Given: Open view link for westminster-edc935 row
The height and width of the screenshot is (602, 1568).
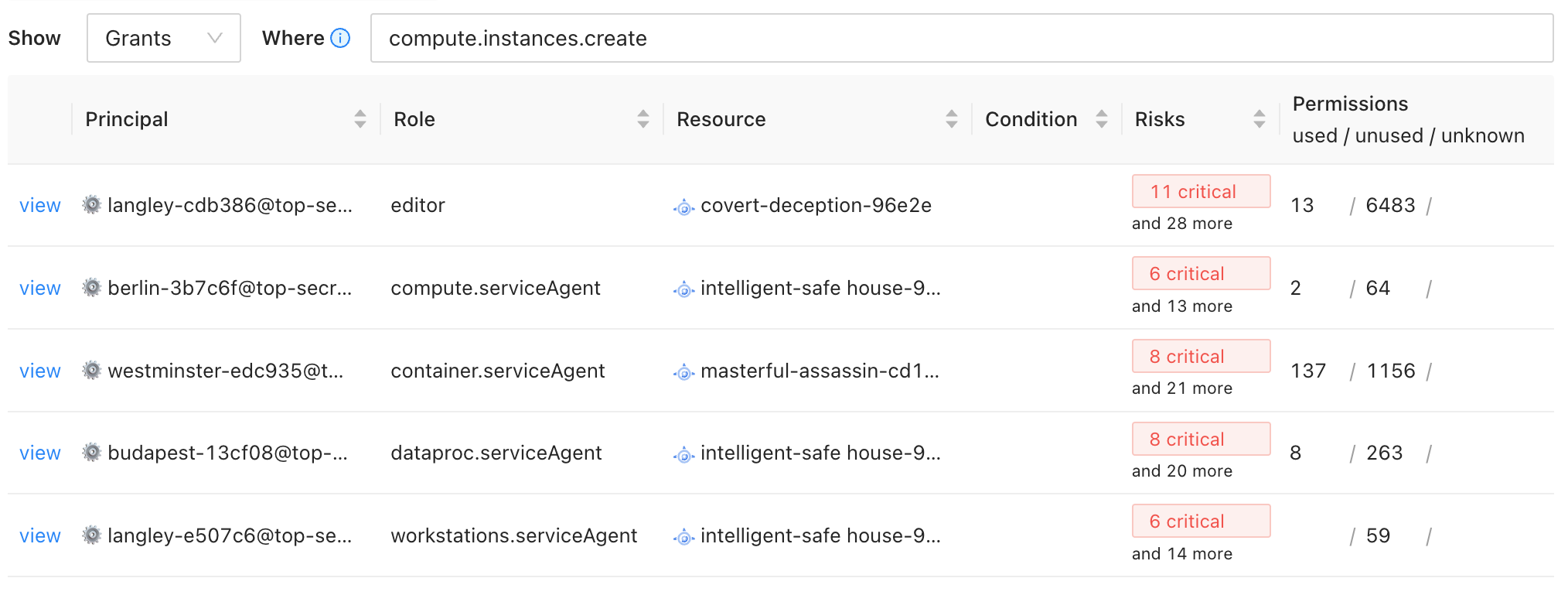Looking at the screenshot, I should point(40,371).
